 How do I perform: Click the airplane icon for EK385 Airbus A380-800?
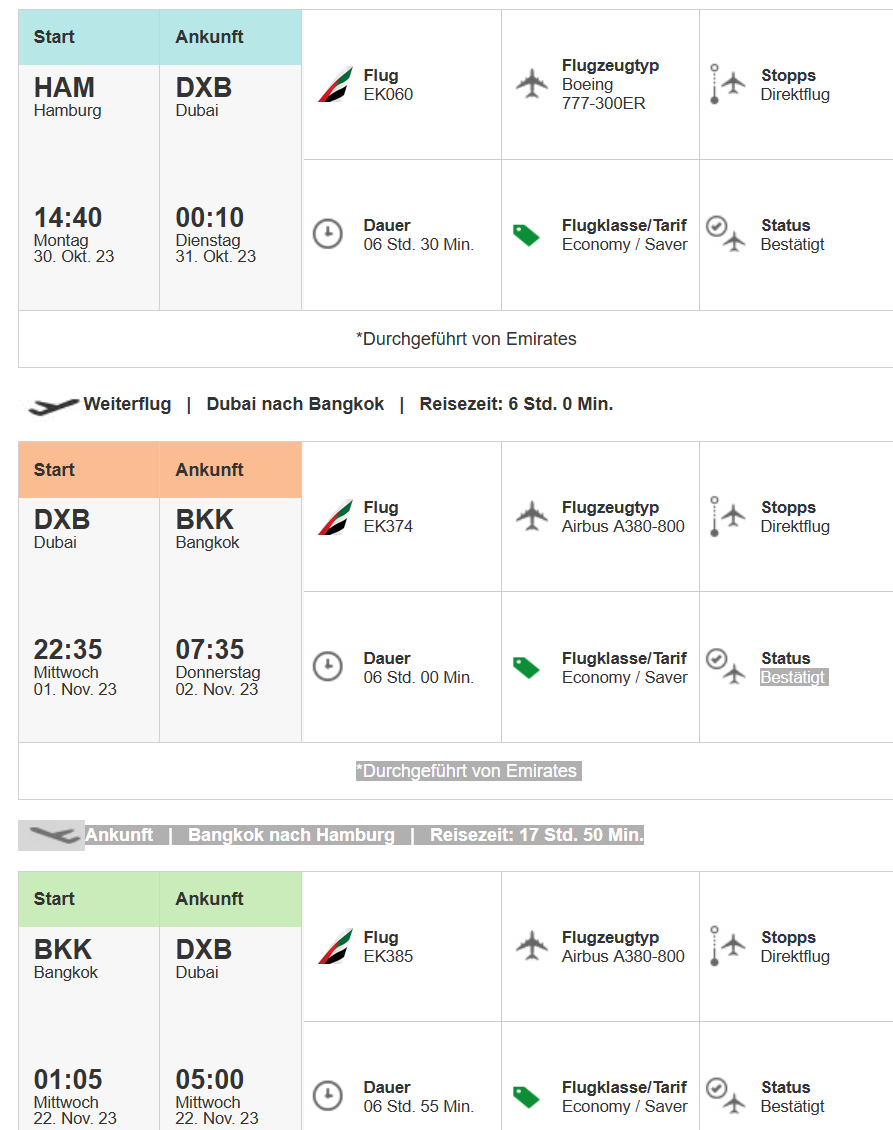[x=533, y=945]
